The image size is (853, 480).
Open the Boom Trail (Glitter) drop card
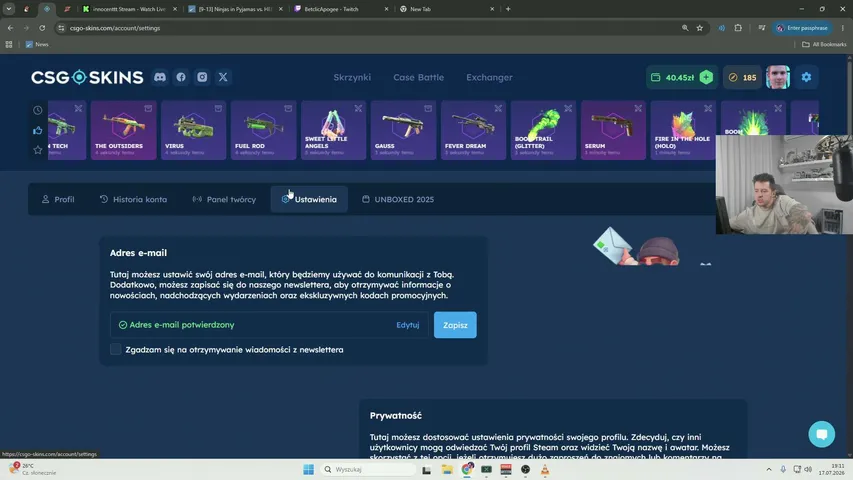coord(543,130)
